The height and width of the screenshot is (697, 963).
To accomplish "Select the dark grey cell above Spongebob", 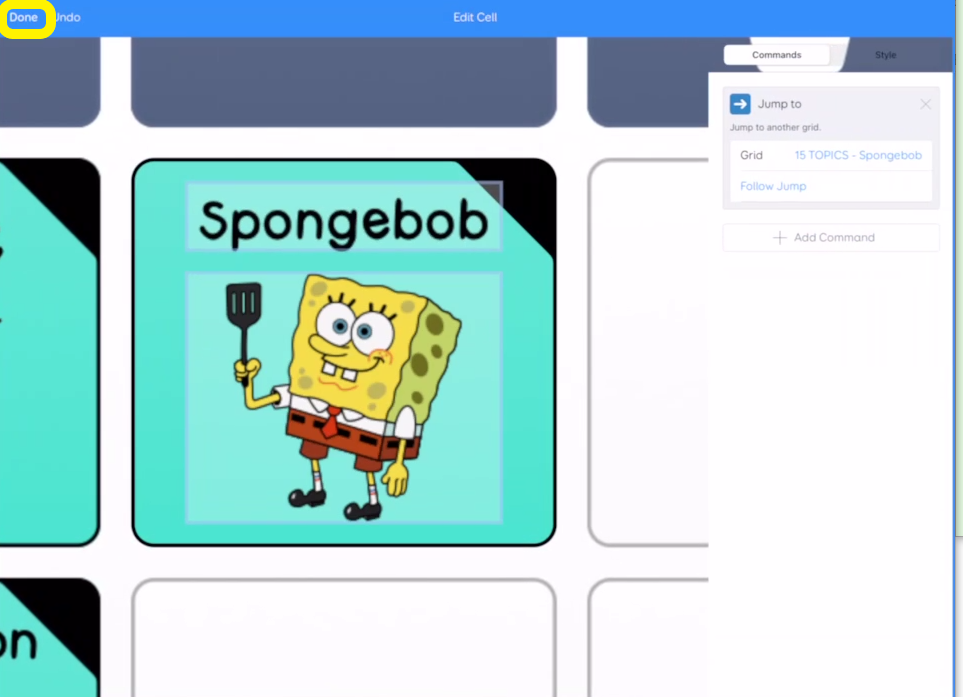I will (344, 82).
